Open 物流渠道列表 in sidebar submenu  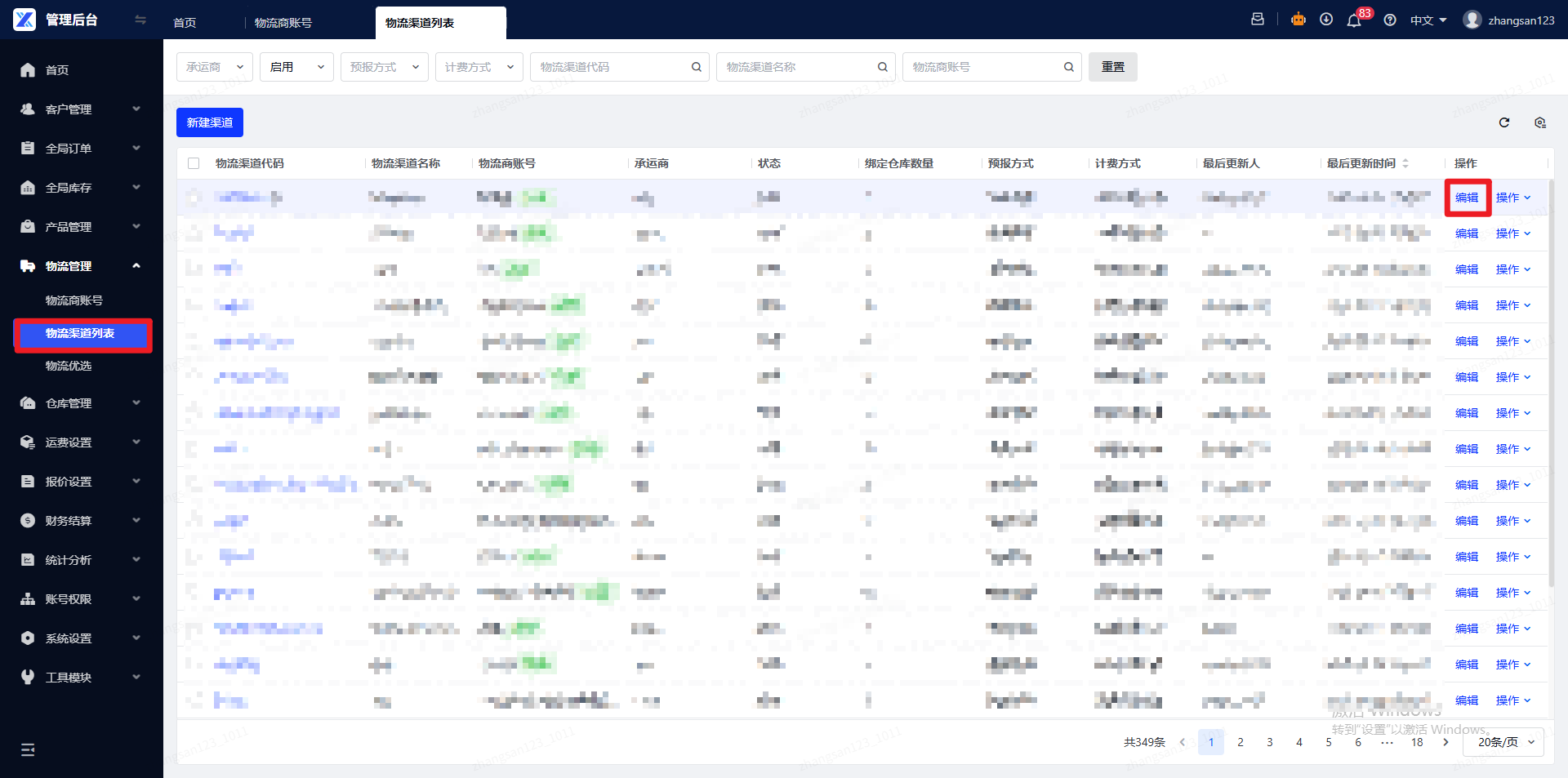(x=82, y=334)
